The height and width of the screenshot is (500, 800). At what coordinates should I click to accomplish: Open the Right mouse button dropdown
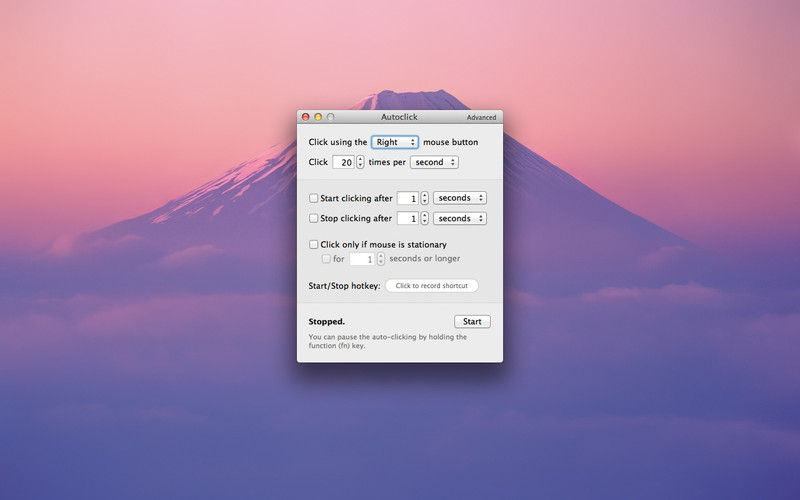pyautogui.click(x=395, y=142)
